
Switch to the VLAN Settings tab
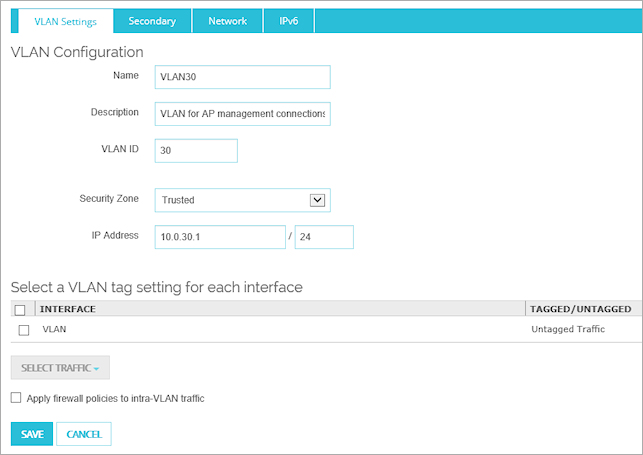(x=66, y=21)
